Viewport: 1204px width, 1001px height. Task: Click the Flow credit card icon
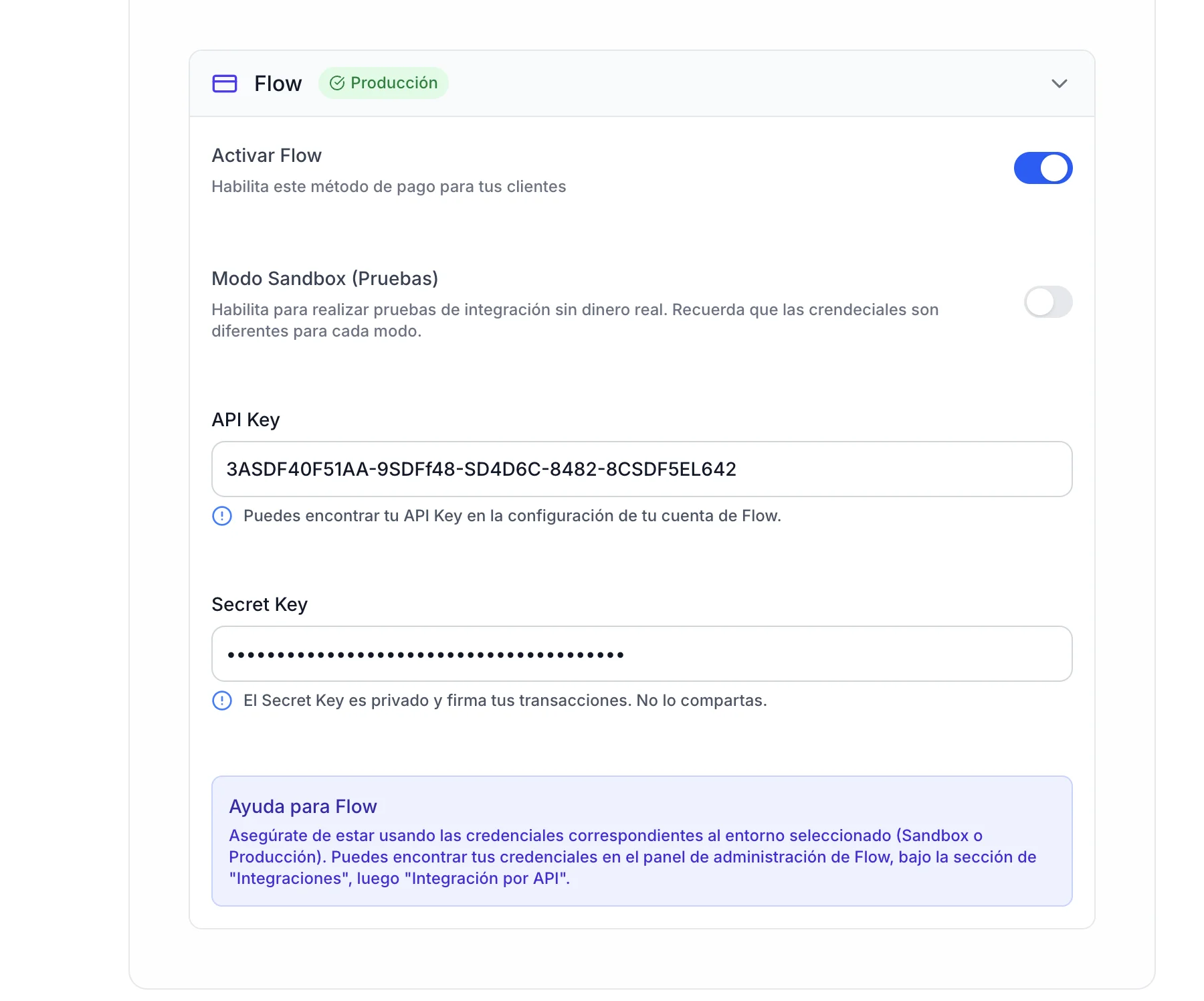point(225,84)
